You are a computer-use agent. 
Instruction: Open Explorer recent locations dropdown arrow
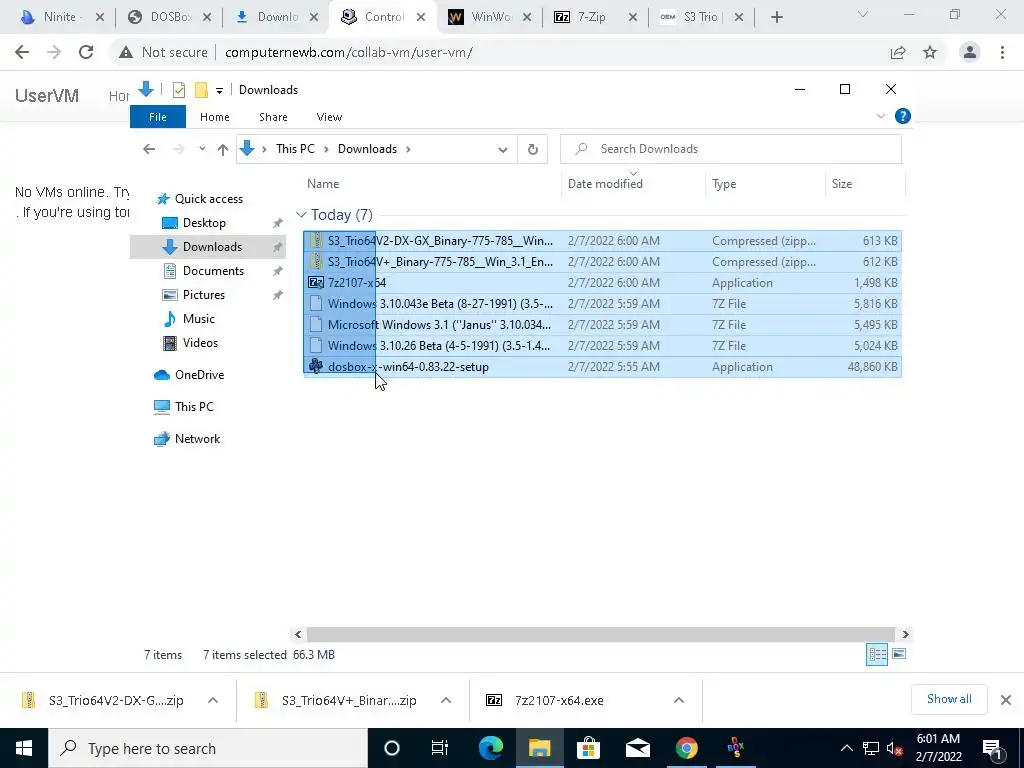point(202,149)
